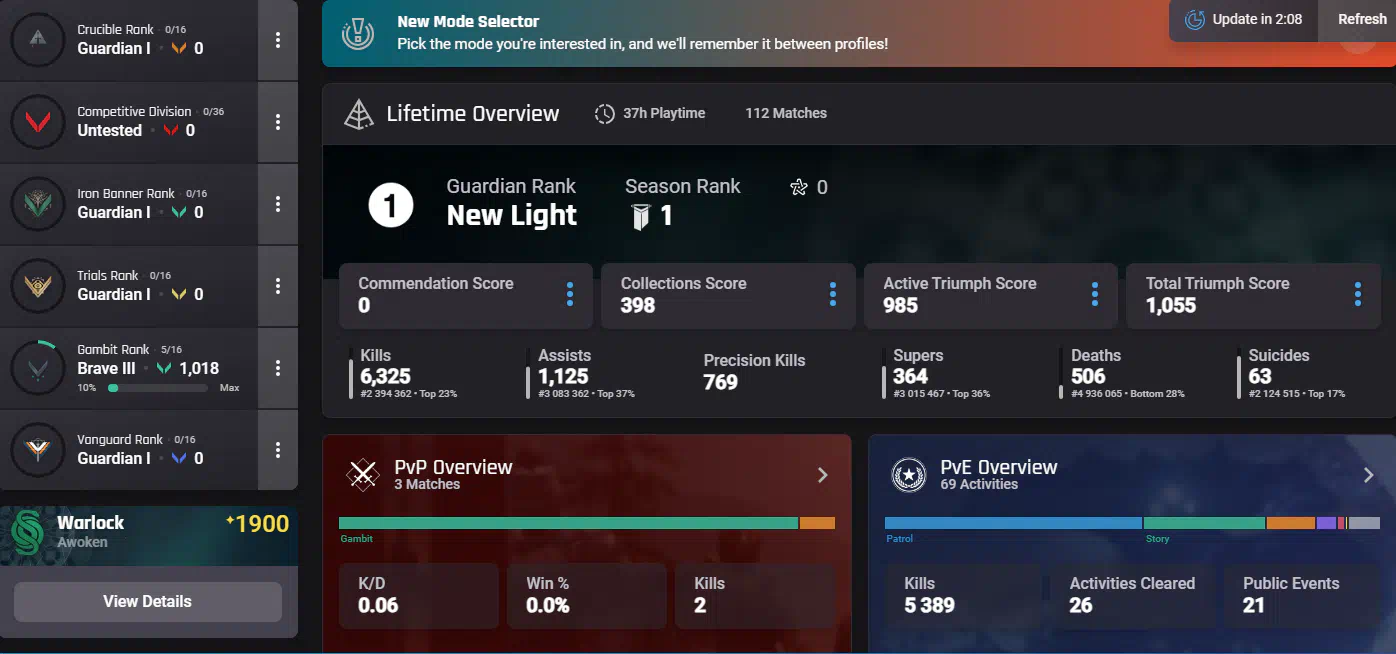Click the Precision Kills 769 stat
Image resolution: width=1396 pixels, height=654 pixels.
pos(754,371)
